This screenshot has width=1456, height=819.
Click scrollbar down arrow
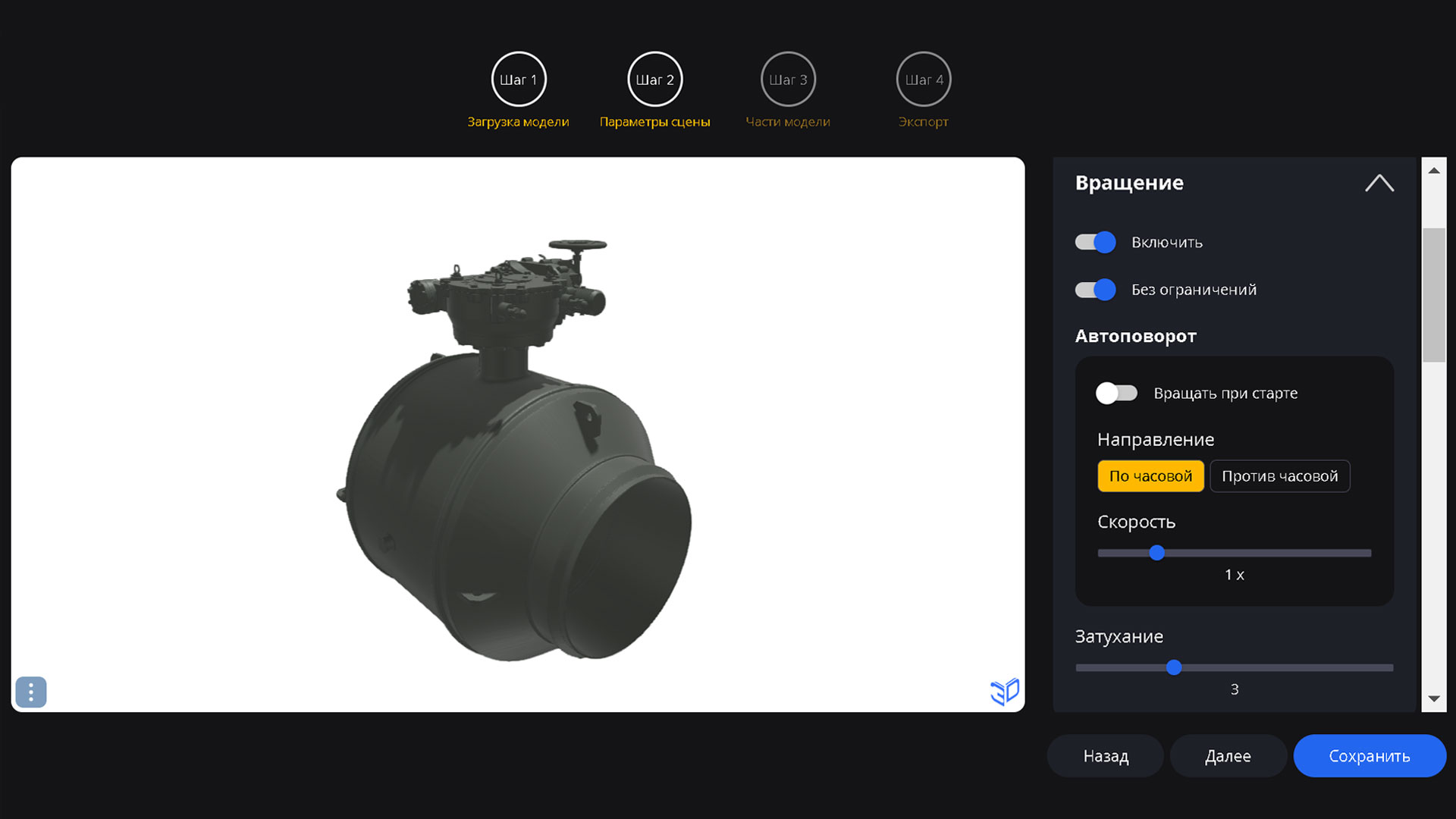(1433, 698)
